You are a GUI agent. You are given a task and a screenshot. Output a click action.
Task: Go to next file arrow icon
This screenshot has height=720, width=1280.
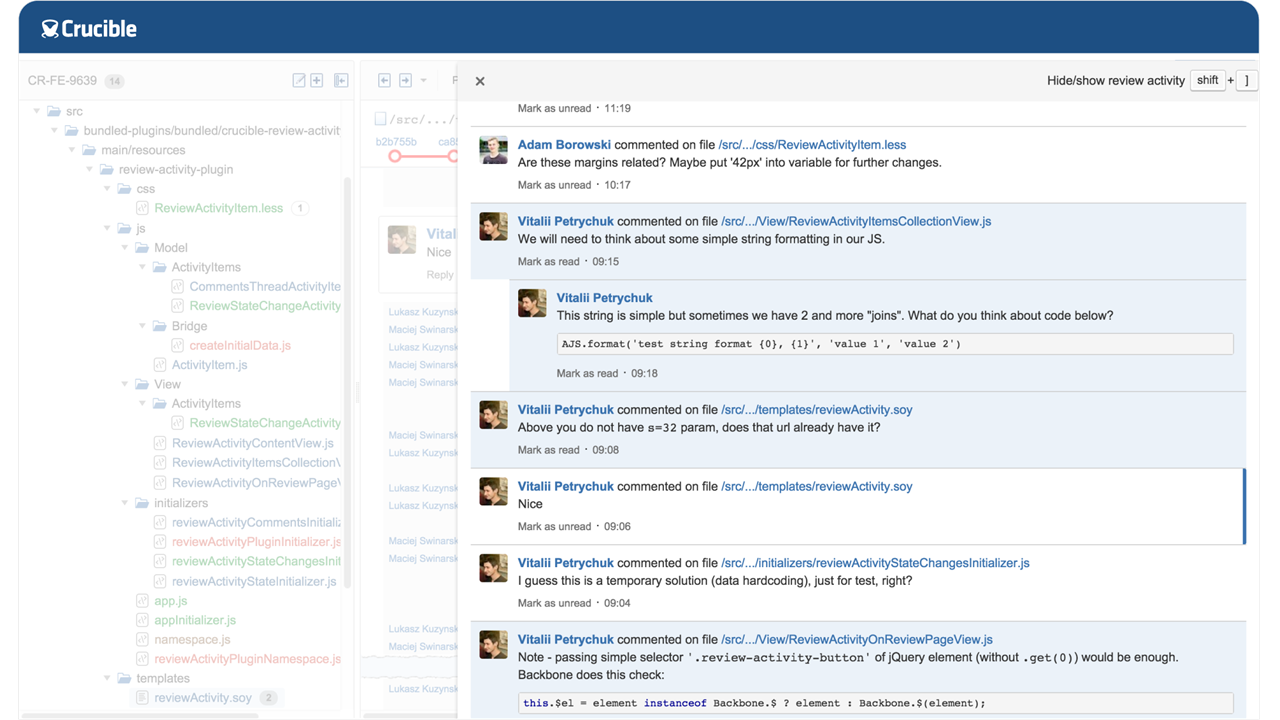[x=405, y=81]
